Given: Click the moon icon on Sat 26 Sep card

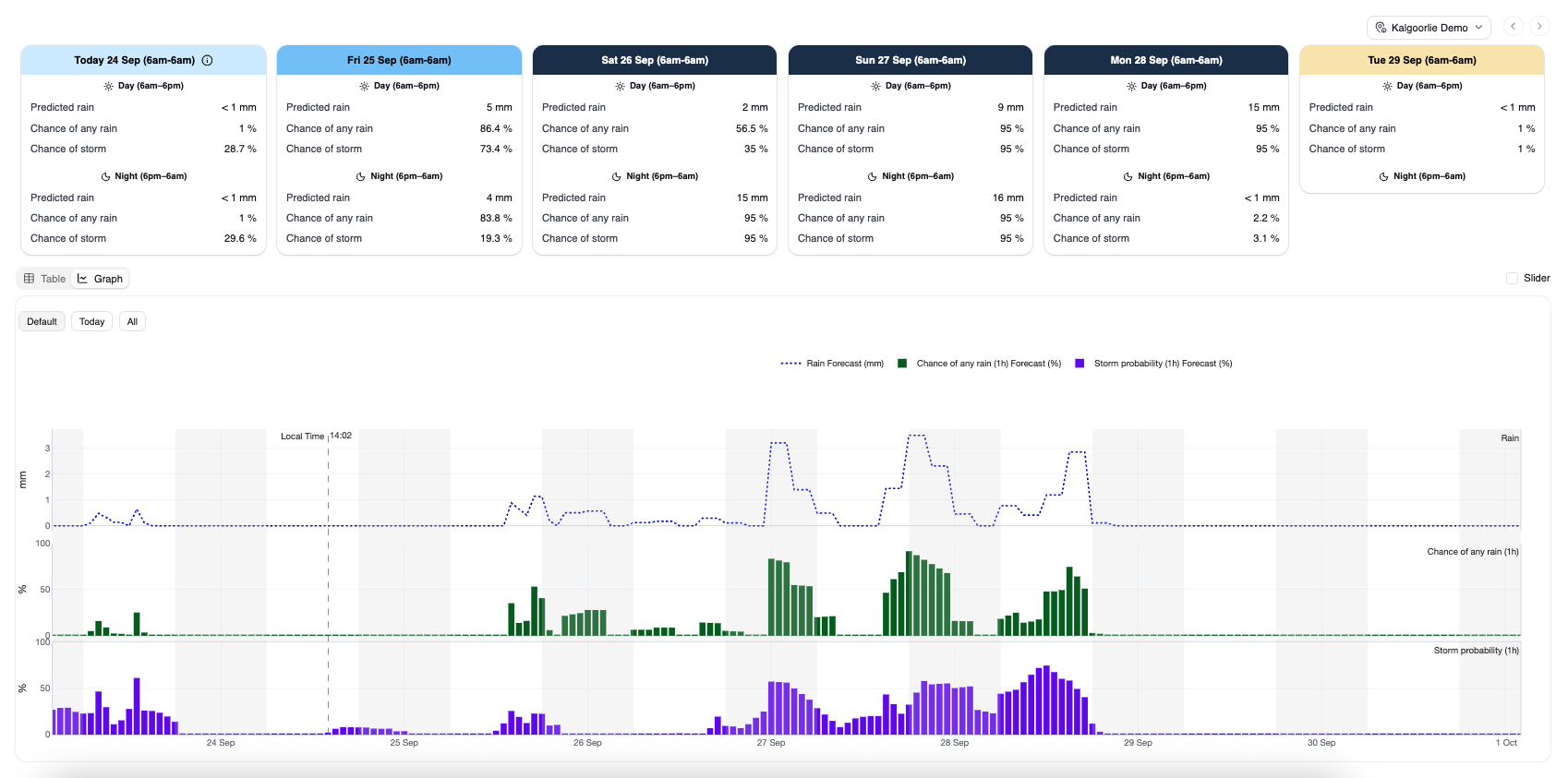Looking at the screenshot, I should [617, 176].
